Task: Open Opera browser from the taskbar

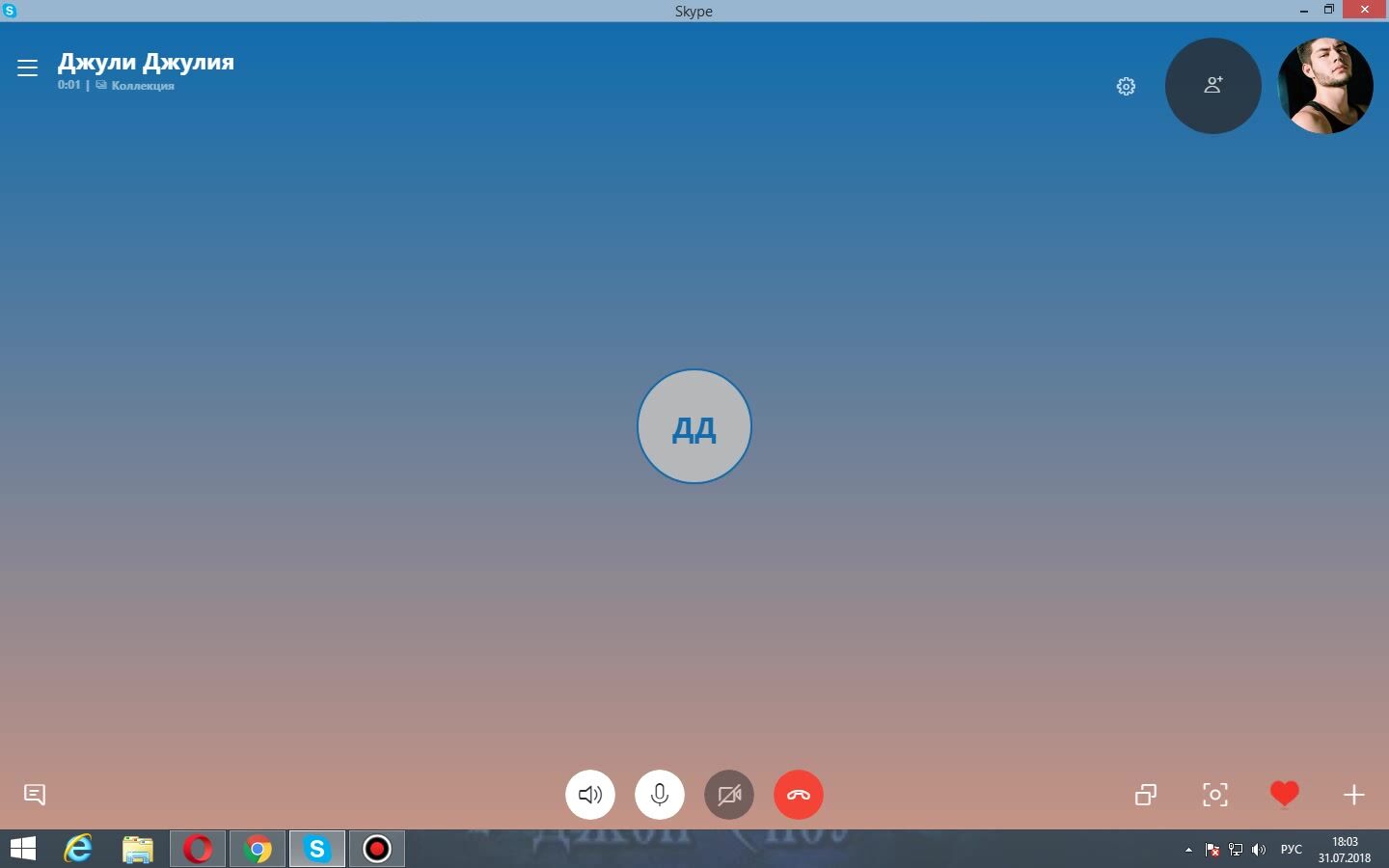Action: 198,849
